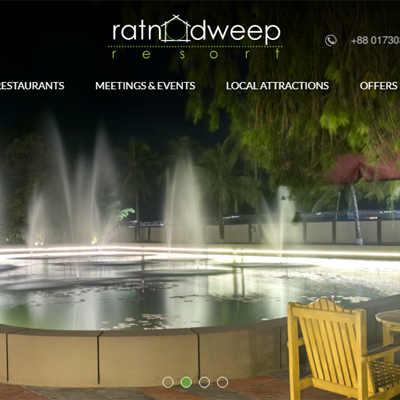The width and height of the screenshot is (400, 400).
Task: Open the Restaurants menu item
Action: click(x=32, y=86)
